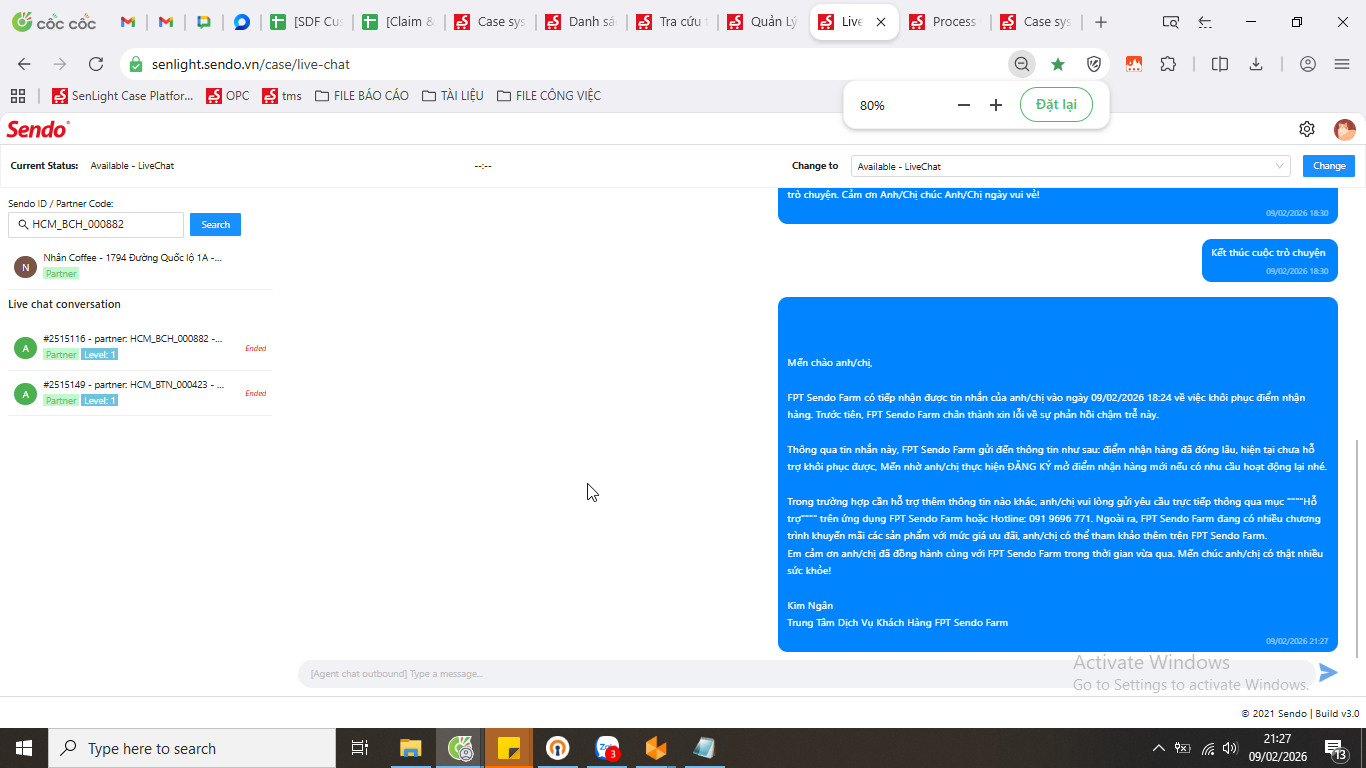Expand the Change to status dropdown
Screen dimensions: 1366x768
(x=1071, y=166)
